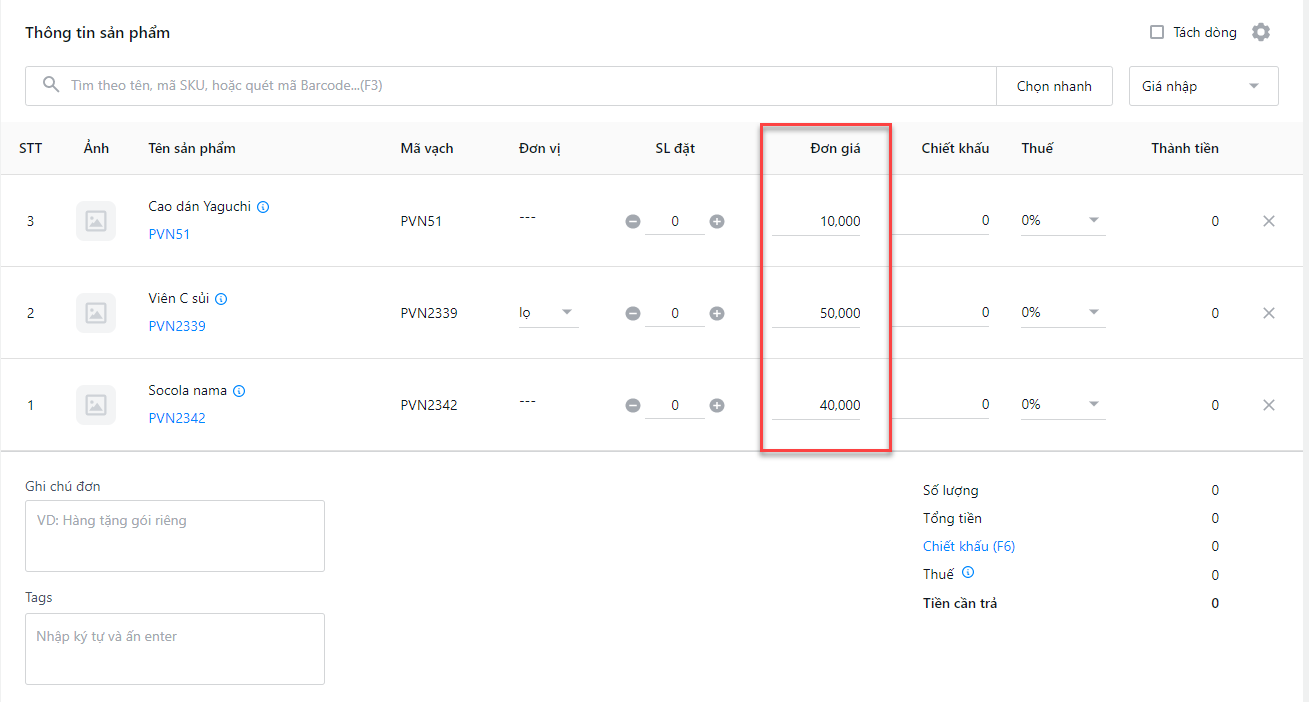Increase quantity for Cao dán Yaguchi
This screenshot has width=1309, height=702.
(x=717, y=221)
